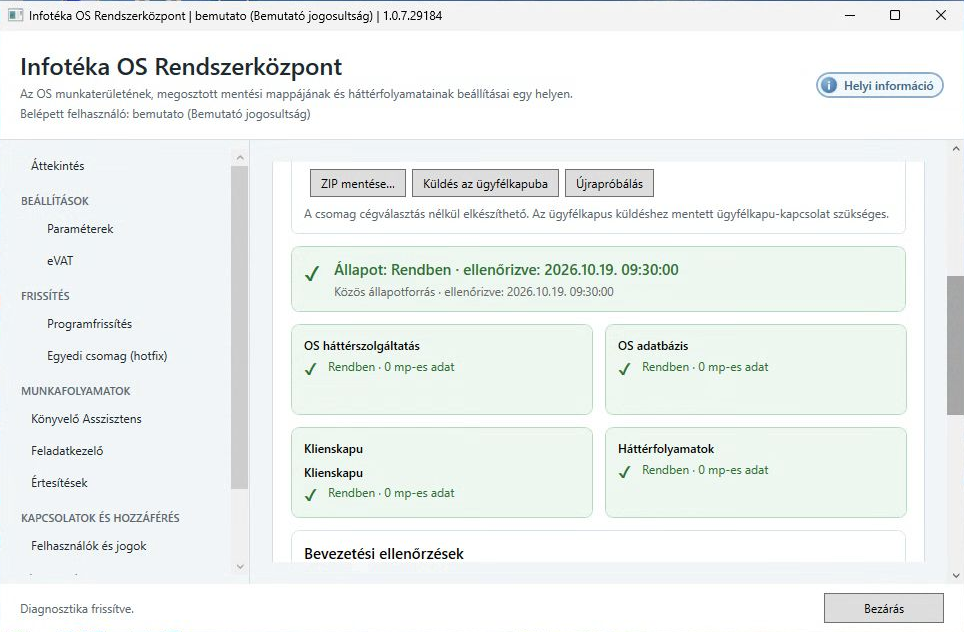Click the app icon in the title bar

click(x=15, y=15)
